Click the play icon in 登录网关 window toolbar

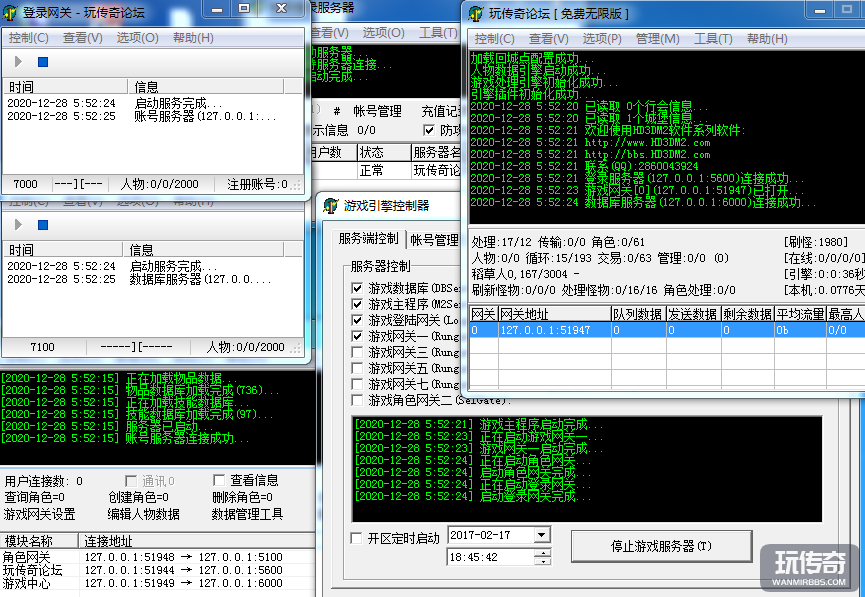[x=18, y=62]
